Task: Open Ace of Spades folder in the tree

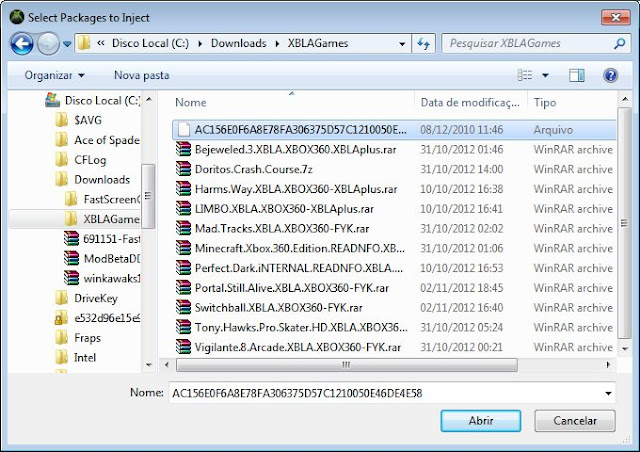Action: [98, 140]
